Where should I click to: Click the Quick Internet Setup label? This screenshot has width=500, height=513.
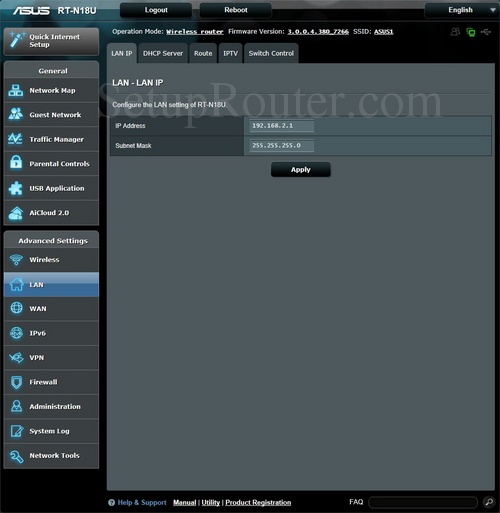tap(54, 41)
